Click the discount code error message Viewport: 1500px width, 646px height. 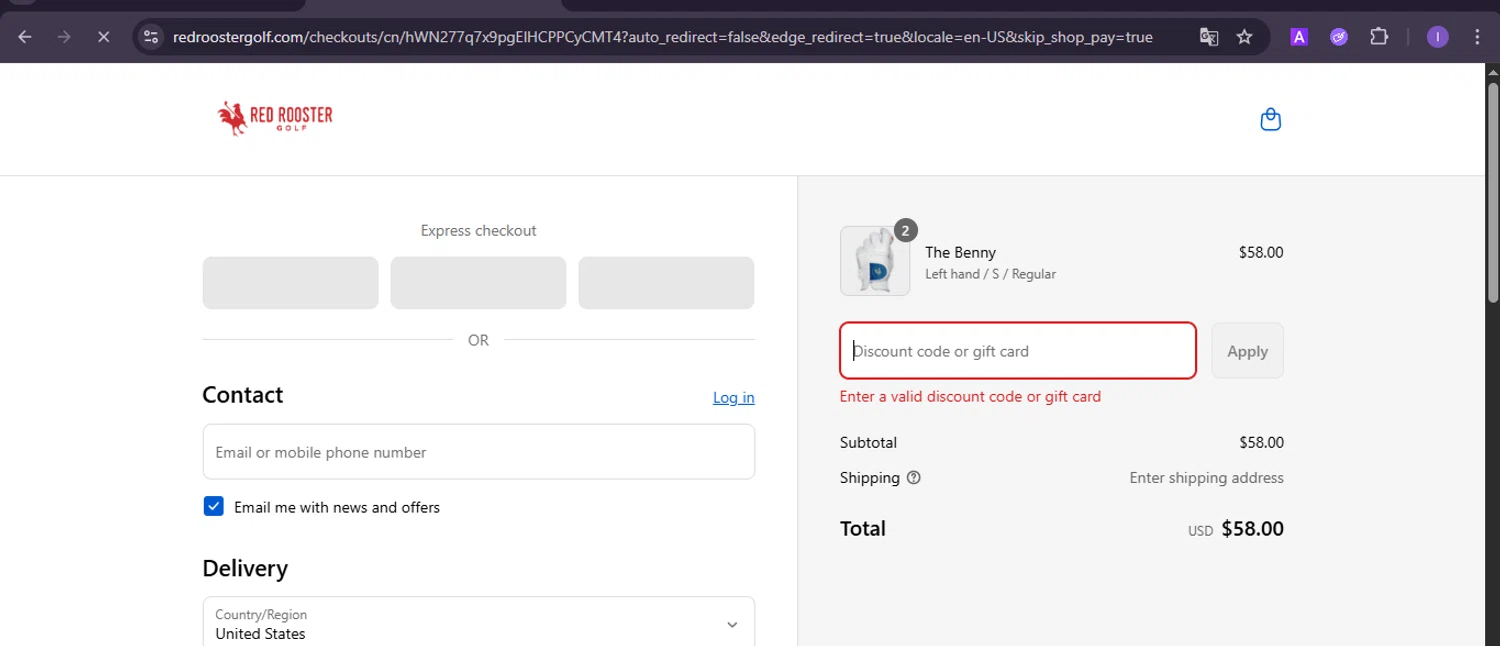pos(970,396)
